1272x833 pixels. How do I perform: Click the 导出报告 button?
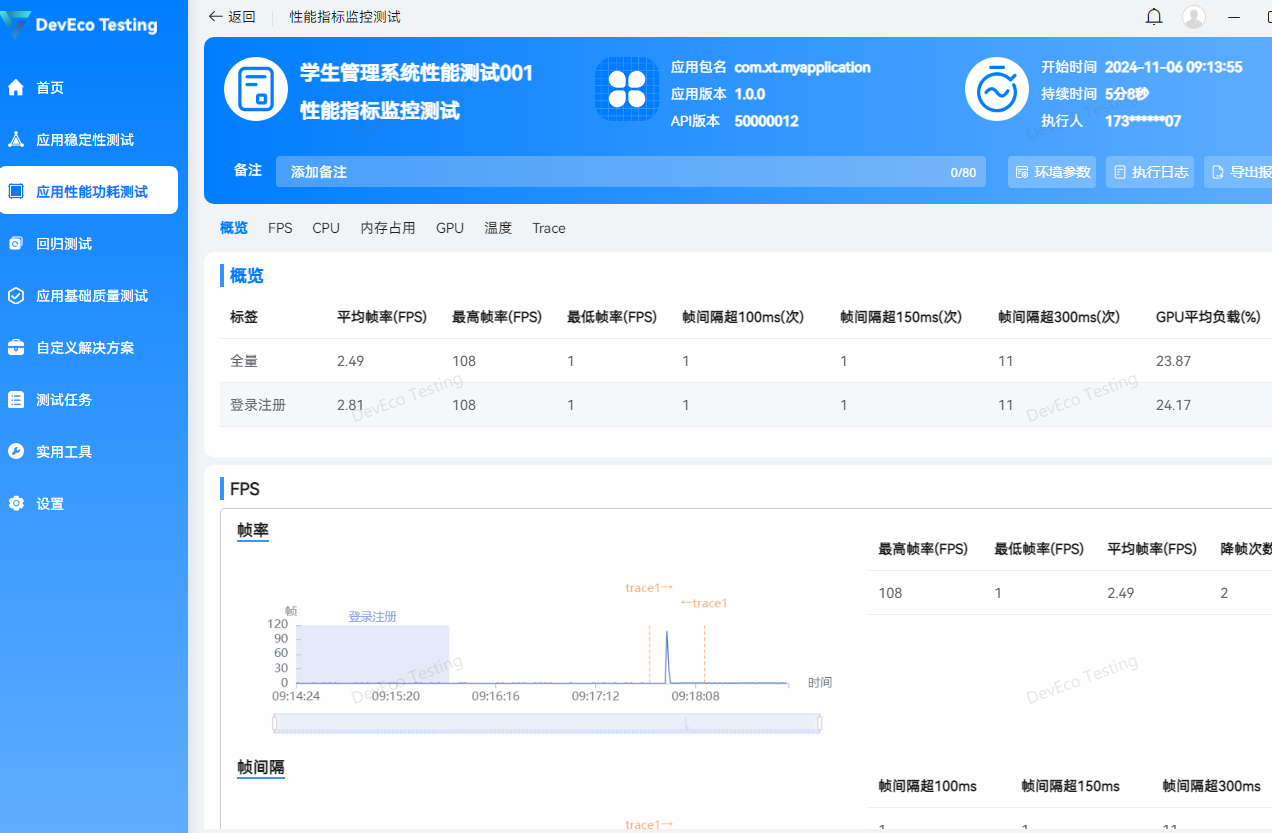[1238, 172]
